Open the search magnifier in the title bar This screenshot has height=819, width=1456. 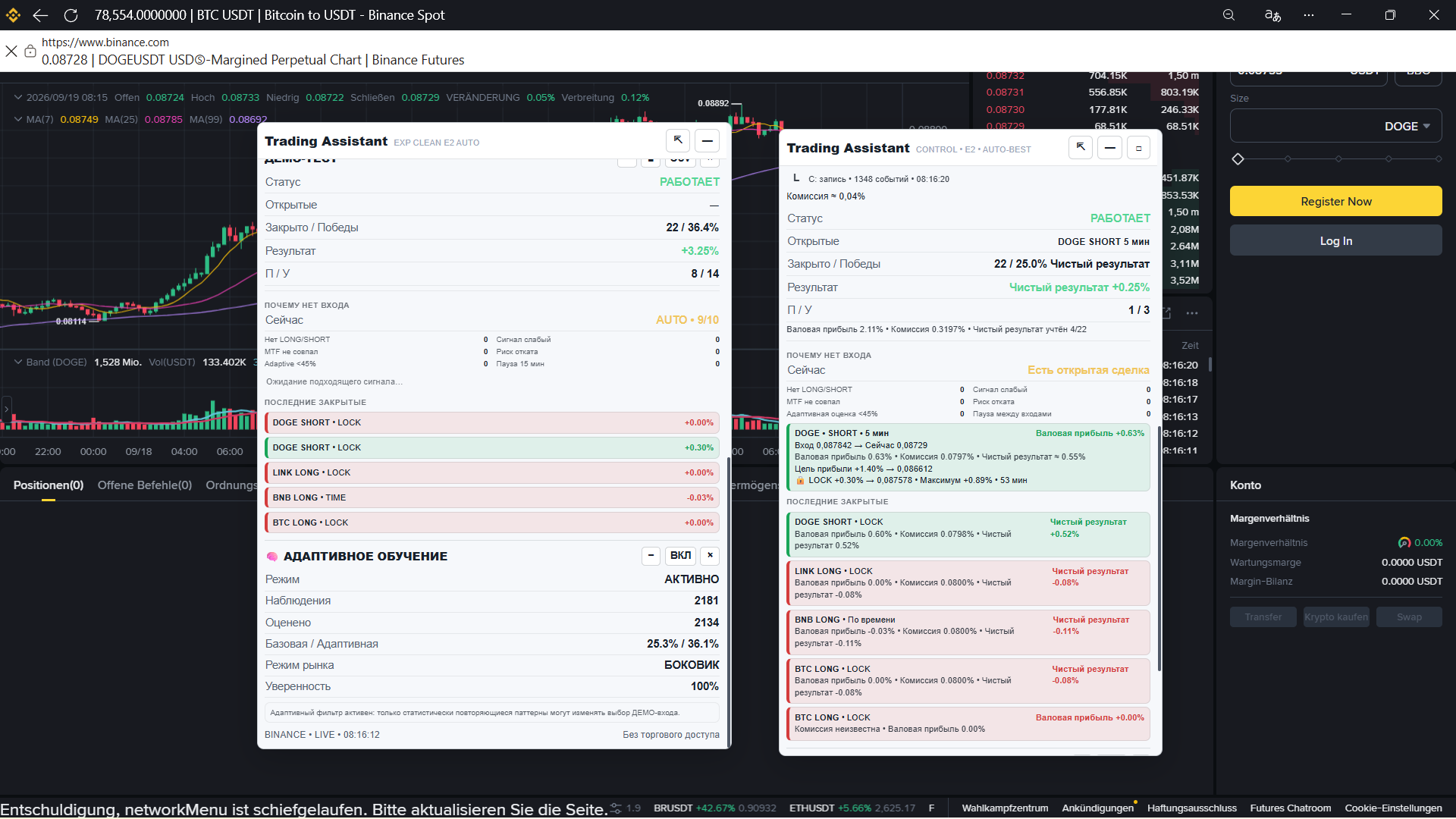point(1228,15)
